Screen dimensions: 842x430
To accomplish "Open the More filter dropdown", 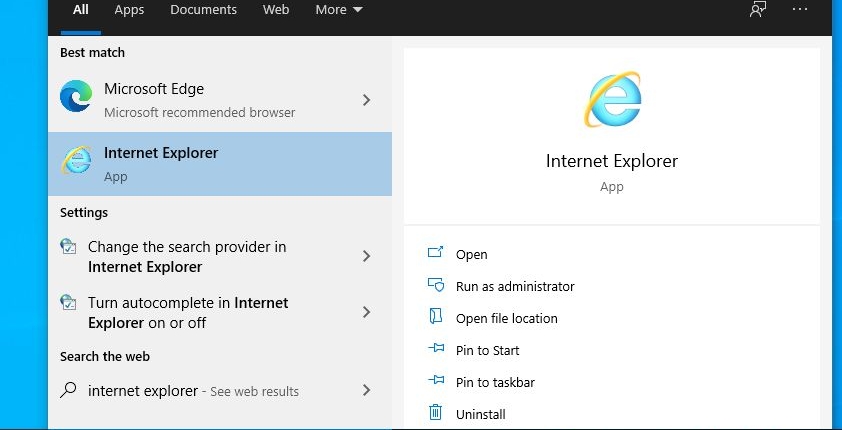I will click(x=339, y=10).
